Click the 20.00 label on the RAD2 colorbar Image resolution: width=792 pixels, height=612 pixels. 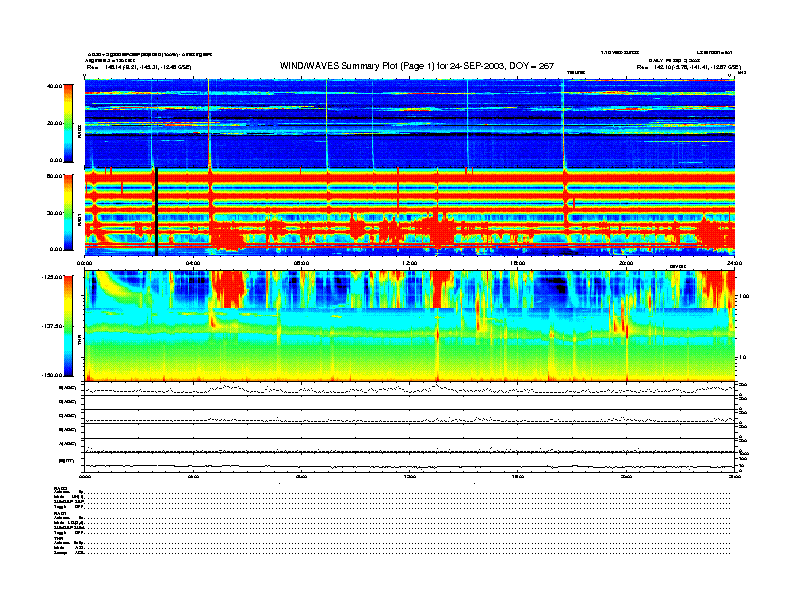[54, 123]
